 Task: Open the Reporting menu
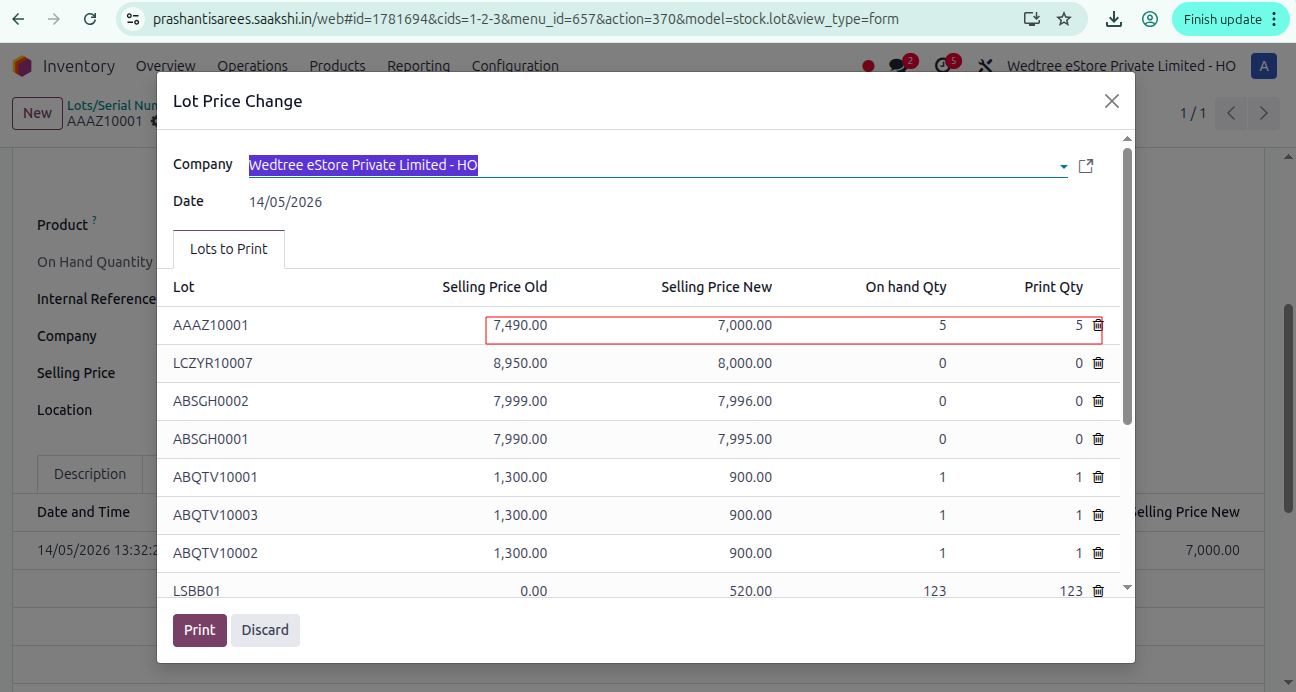pos(418,66)
